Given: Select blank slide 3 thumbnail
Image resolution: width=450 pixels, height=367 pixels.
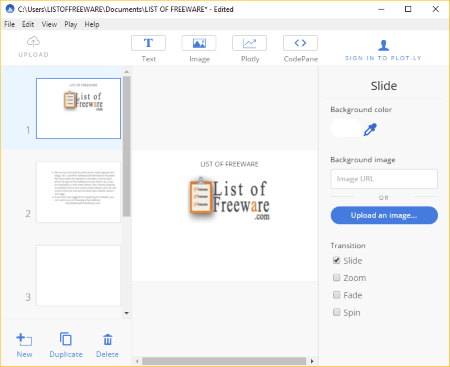Looking at the screenshot, I should pos(78,276).
